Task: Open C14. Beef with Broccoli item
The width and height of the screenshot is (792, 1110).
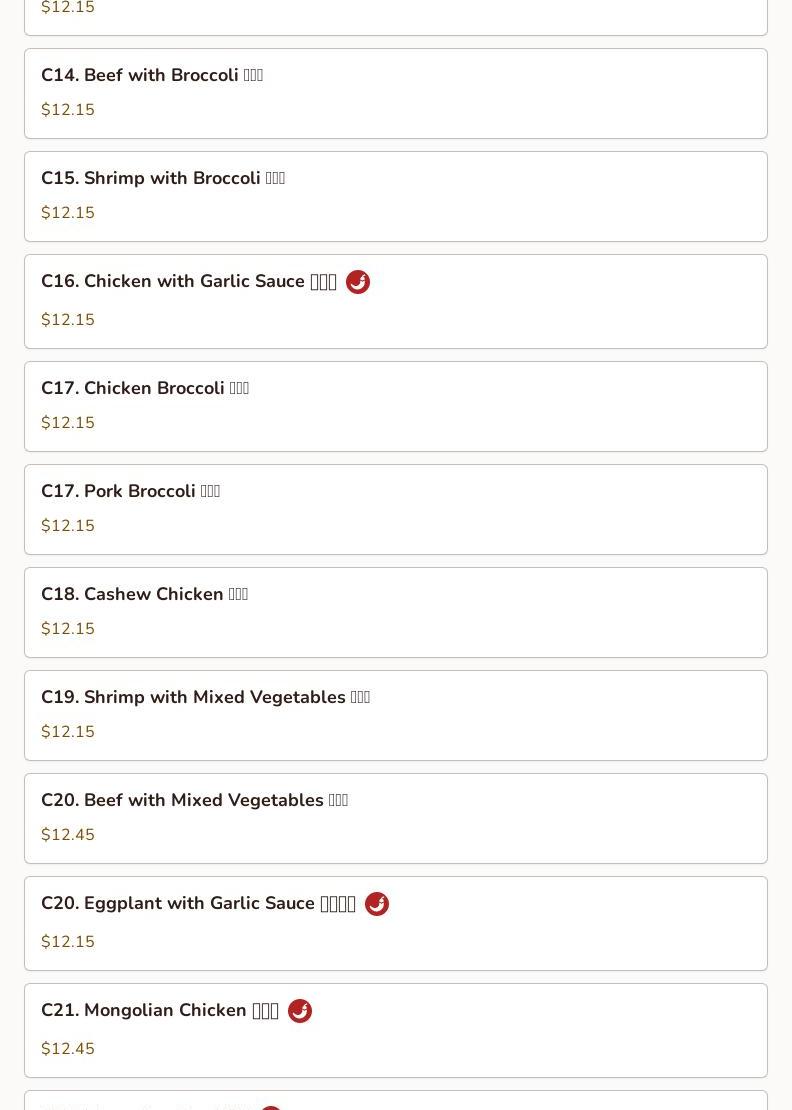Action: click(x=151, y=76)
